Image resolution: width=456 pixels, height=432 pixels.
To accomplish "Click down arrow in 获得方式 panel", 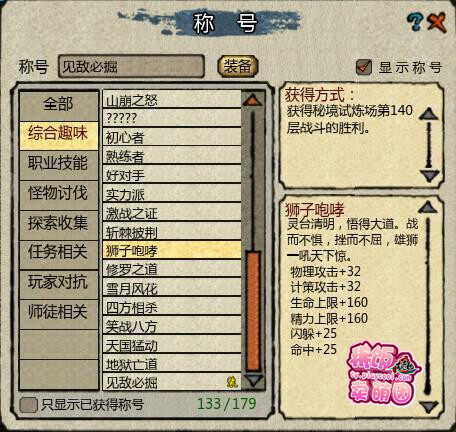I will tap(429, 175).
